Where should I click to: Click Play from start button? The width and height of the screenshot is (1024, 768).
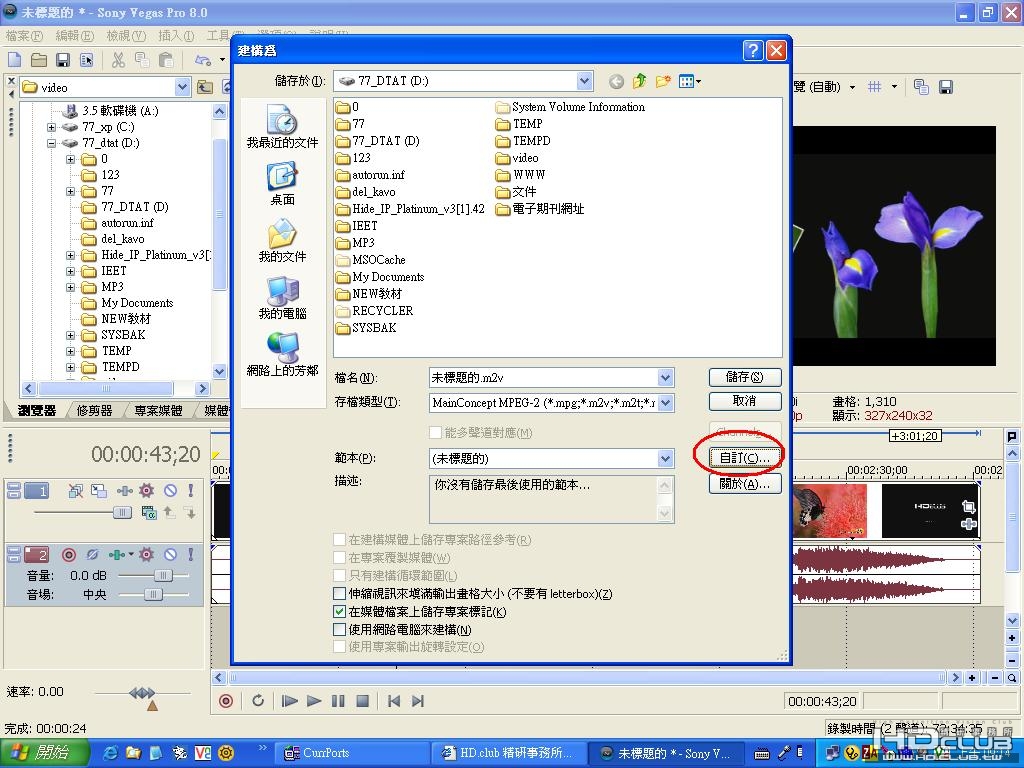pos(289,701)
